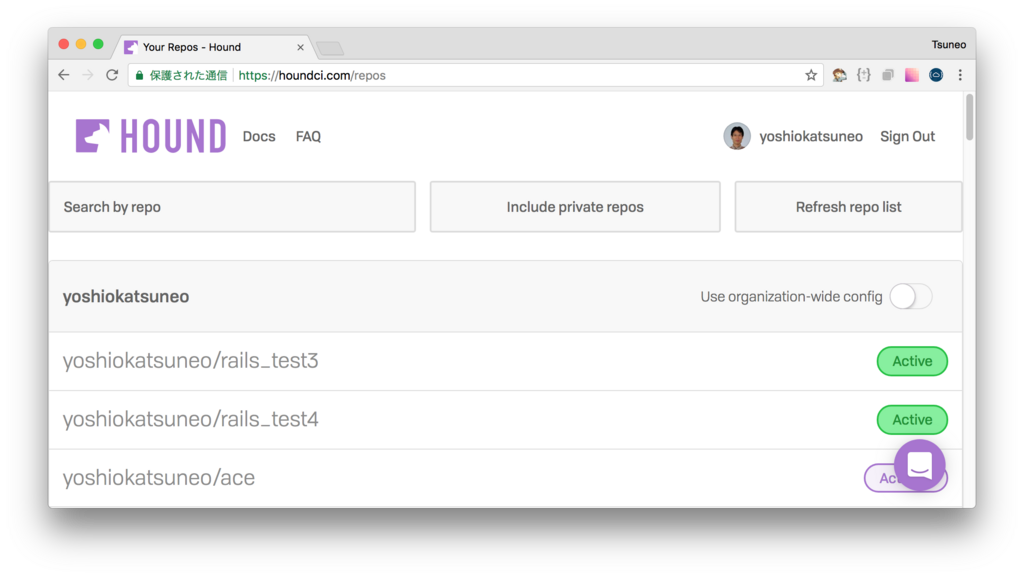Image resolution: width=1024 pixels, height=577 pixels.
Task: Toggle Active button for rails_test3
Action: click(x=912, y=361)
